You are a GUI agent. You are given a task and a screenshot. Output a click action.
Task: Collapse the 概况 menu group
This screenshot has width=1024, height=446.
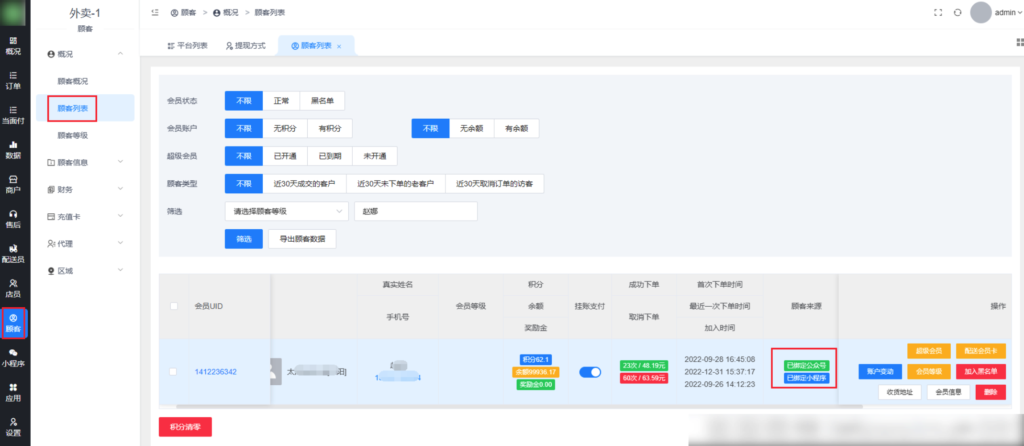[86, 54]
